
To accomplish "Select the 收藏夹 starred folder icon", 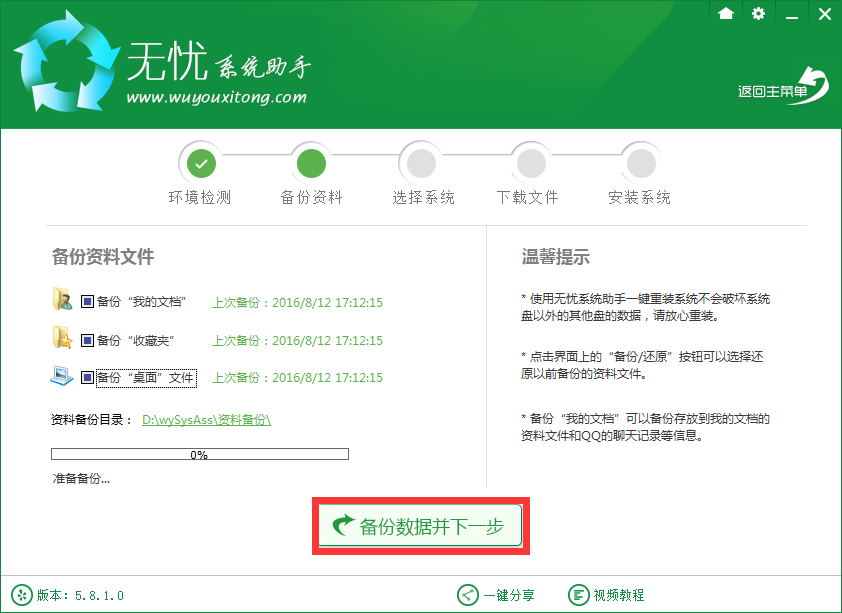I will 62,339.
